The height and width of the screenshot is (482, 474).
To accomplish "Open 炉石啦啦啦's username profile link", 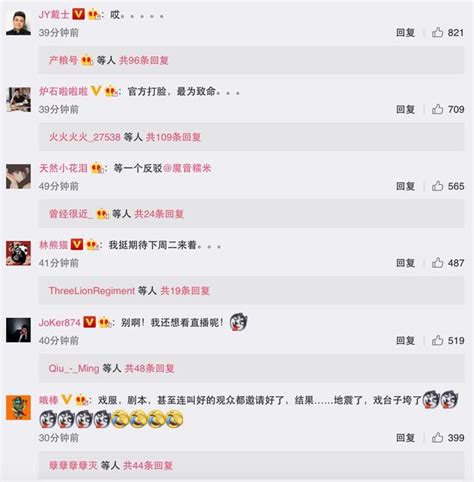I will coord(63,91).
